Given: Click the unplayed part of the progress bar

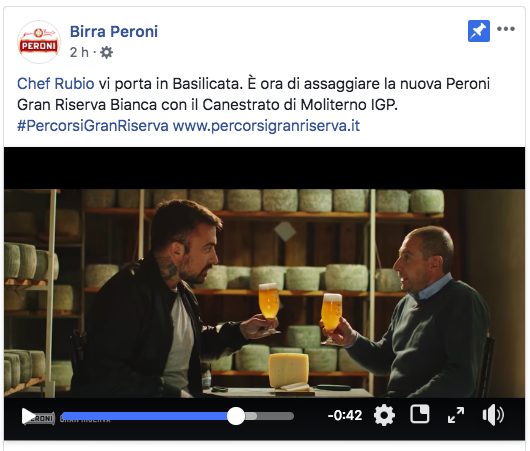Looking at the screenshot, I should click(x=269, y=416).
